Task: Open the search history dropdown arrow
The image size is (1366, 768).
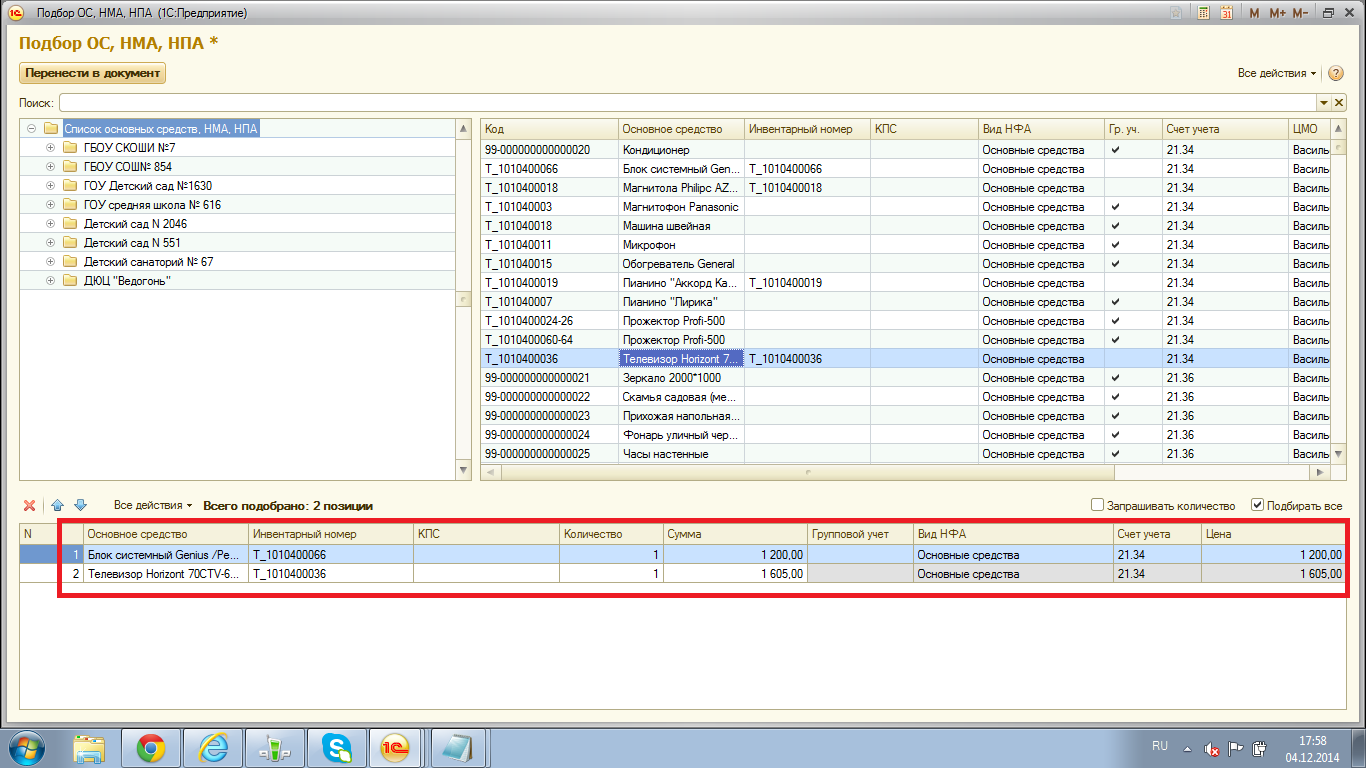Action: point(1323,103)
